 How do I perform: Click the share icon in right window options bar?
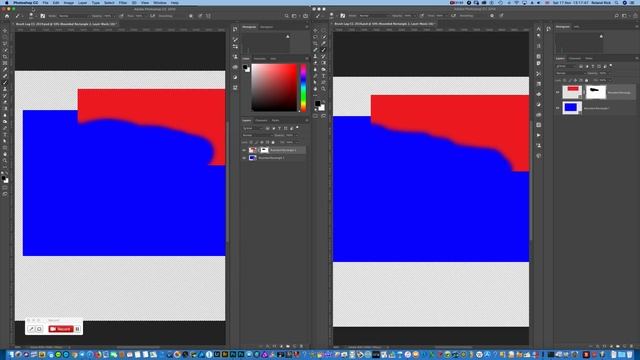(635, 16)
